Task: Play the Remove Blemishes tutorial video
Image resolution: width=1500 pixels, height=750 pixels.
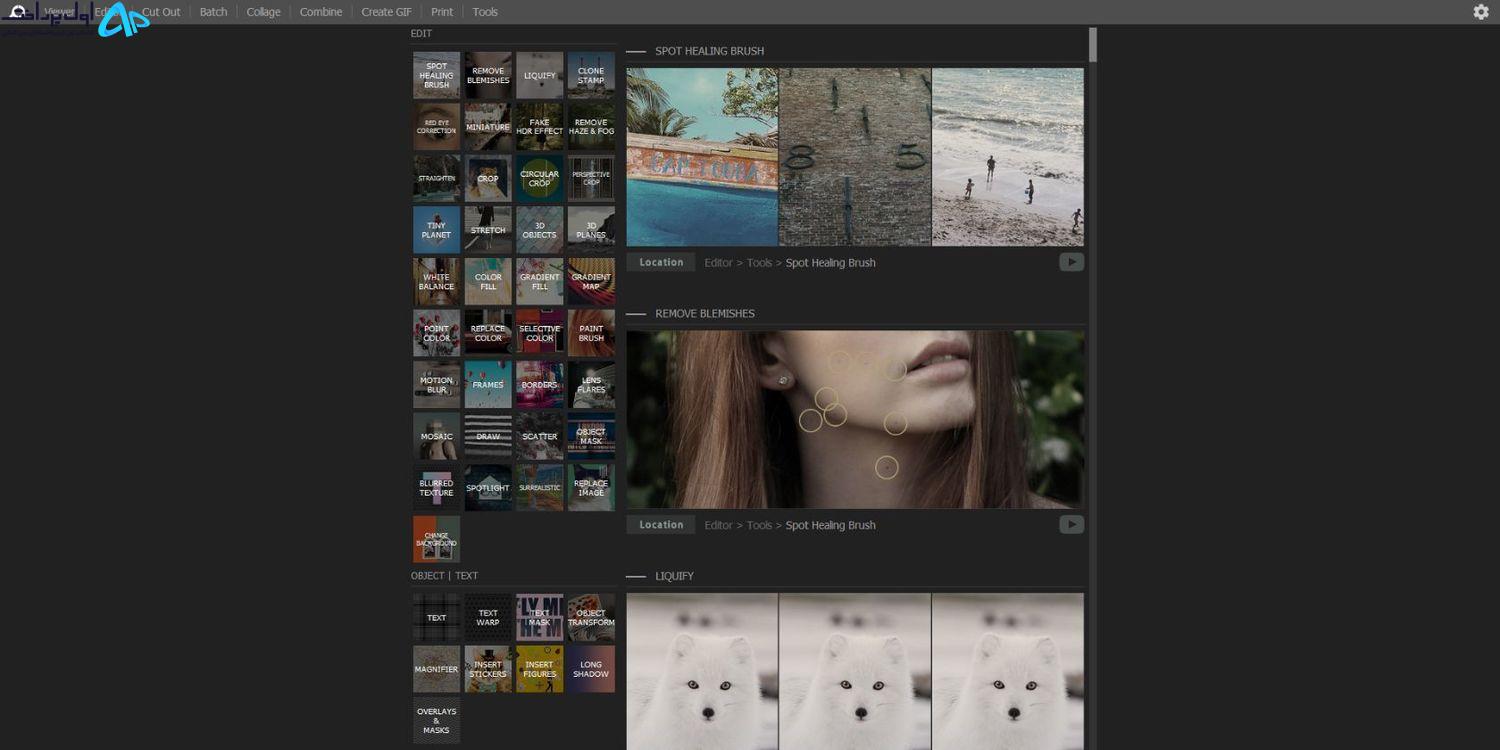Action: click(x=1072, y=524)
